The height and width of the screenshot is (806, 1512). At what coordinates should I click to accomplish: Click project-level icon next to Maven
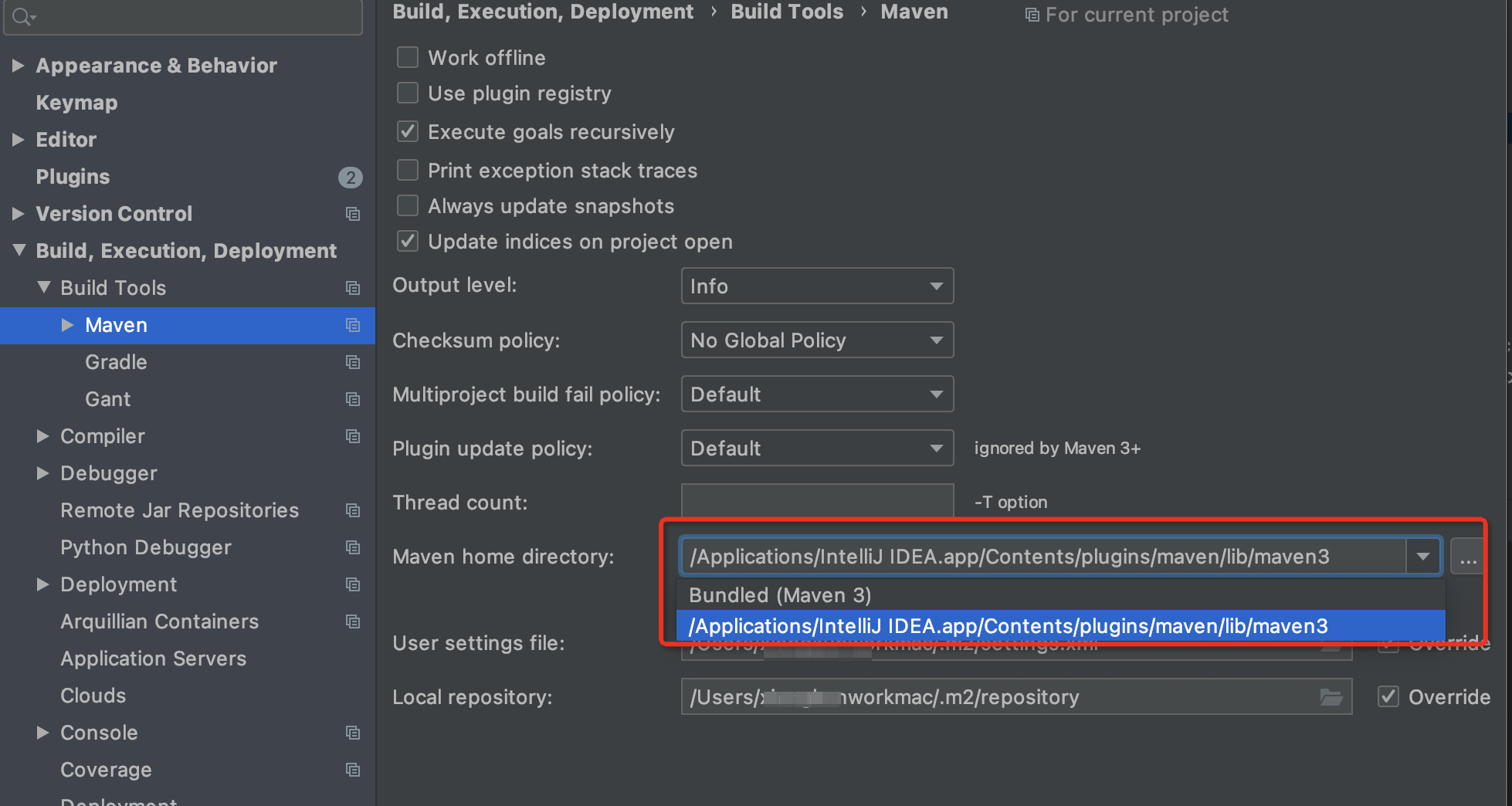[353, 325]
